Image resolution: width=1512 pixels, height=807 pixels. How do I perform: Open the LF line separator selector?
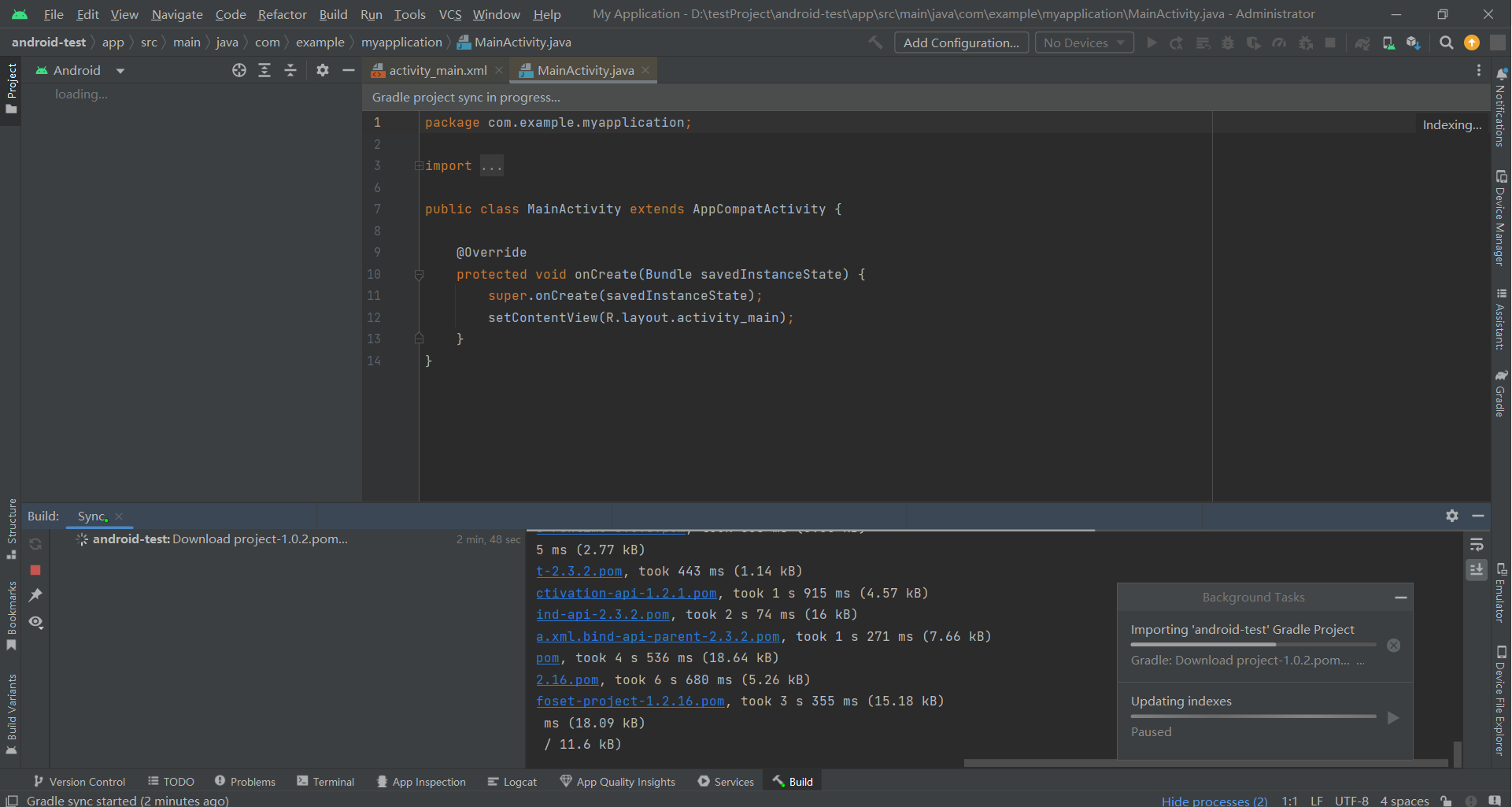click(x=1316, y=801)
